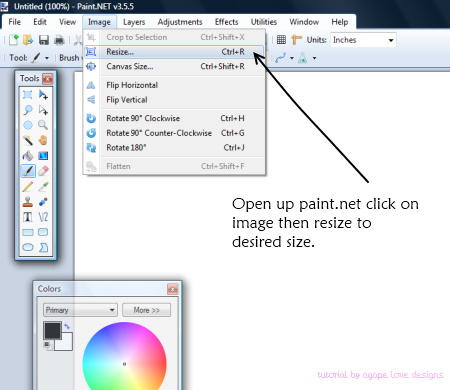Select the Text tool
450x390 pixels.
click(28, 217)
